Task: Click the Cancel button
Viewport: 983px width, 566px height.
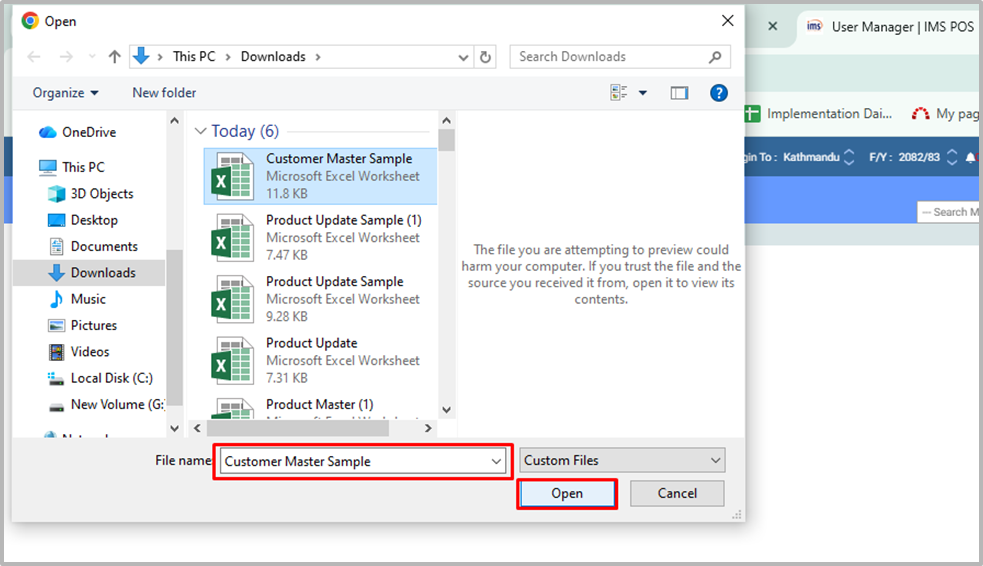Action: pyautogui.click(x=677, y=493)
